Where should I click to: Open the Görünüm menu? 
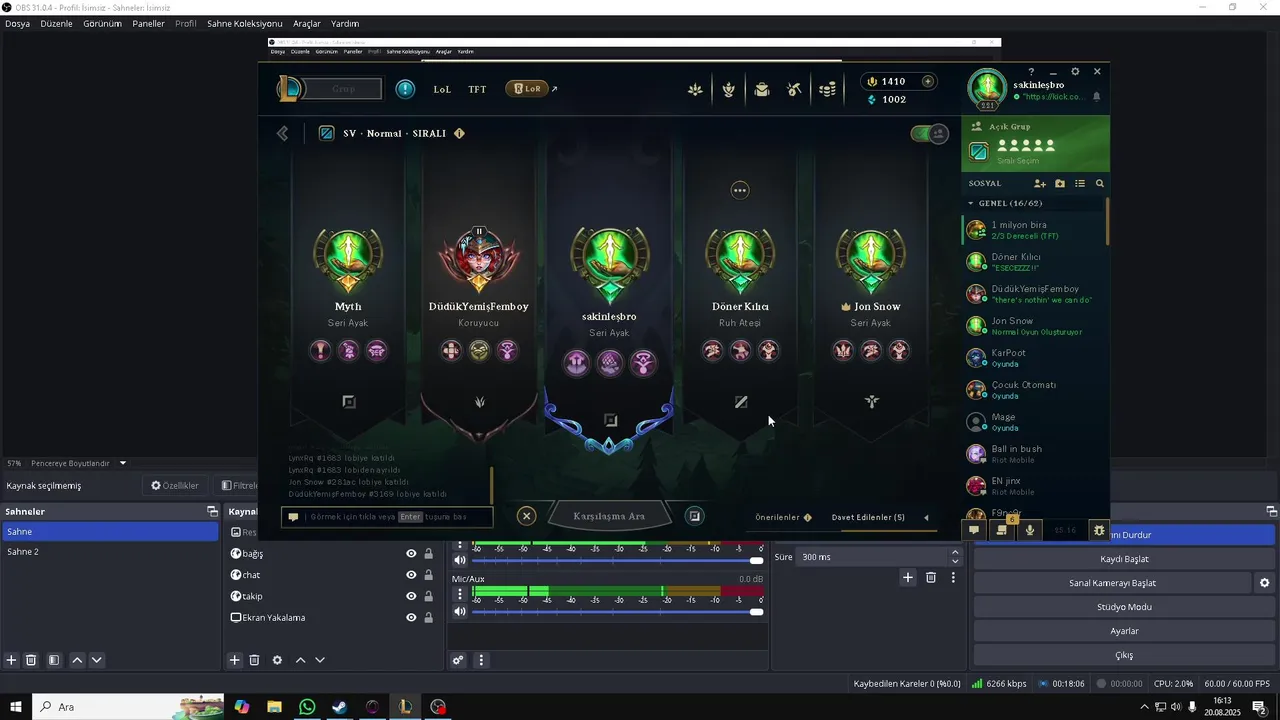click(x=102, y=23)
